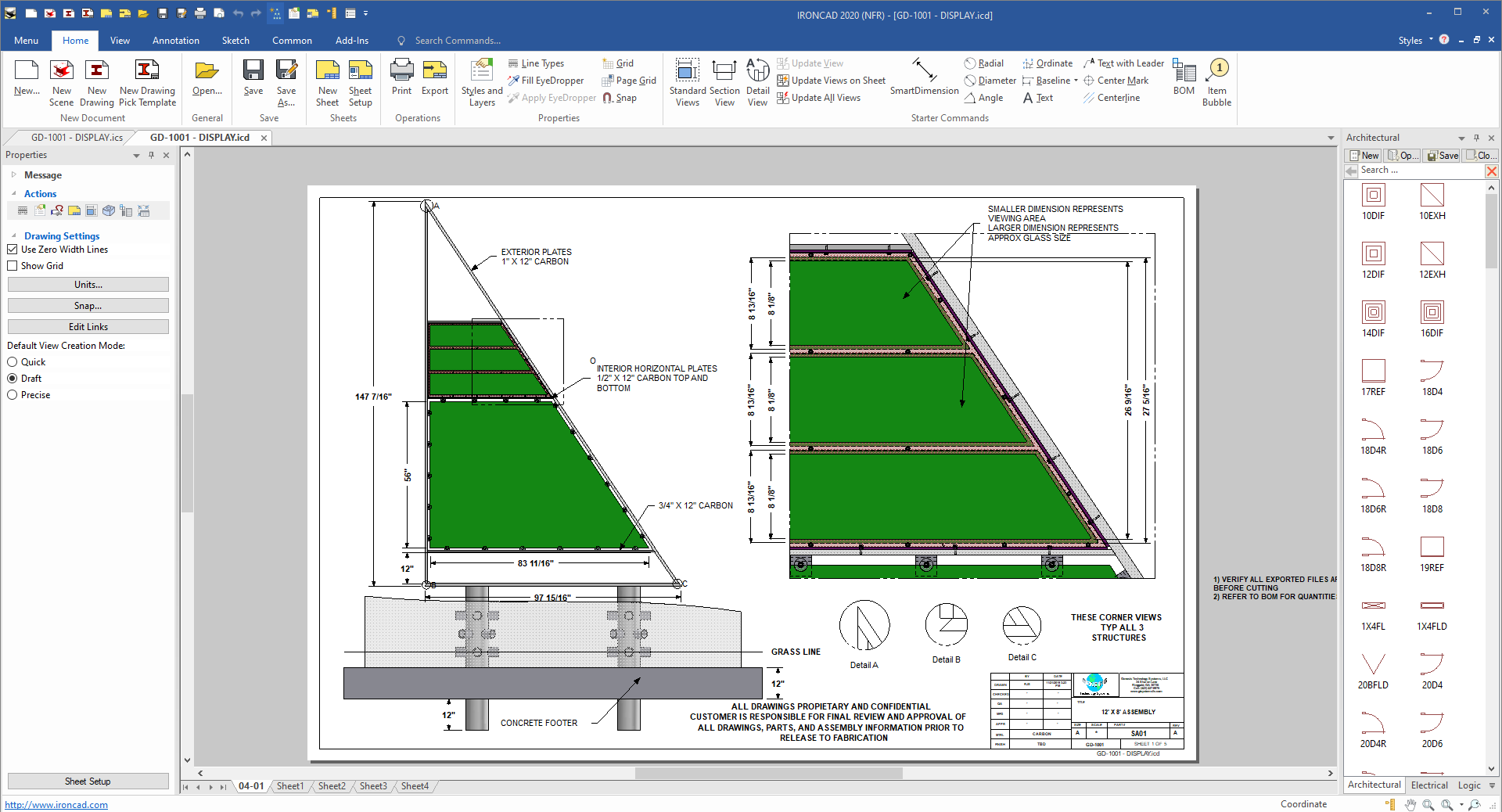Screen dimensions: 1502x812
Task: Toggle Use Zero Width Lines checkbox
Action: coord(13,250)
